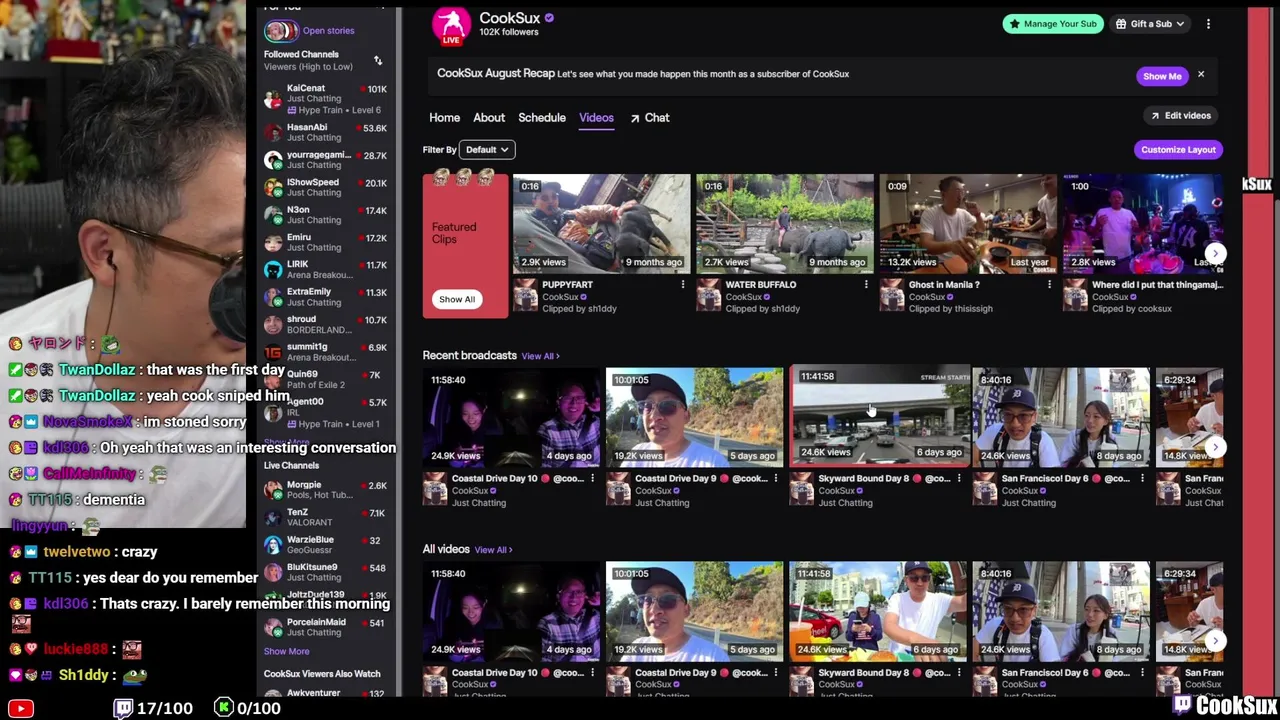Screen dimensions: 1280x720
Task: Open options for Ghost in Manila clip
Action: (x=1049, y=285)
